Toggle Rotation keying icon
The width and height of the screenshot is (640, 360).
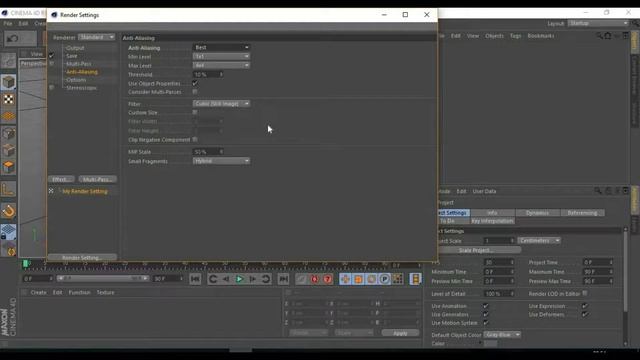point(371,279)
